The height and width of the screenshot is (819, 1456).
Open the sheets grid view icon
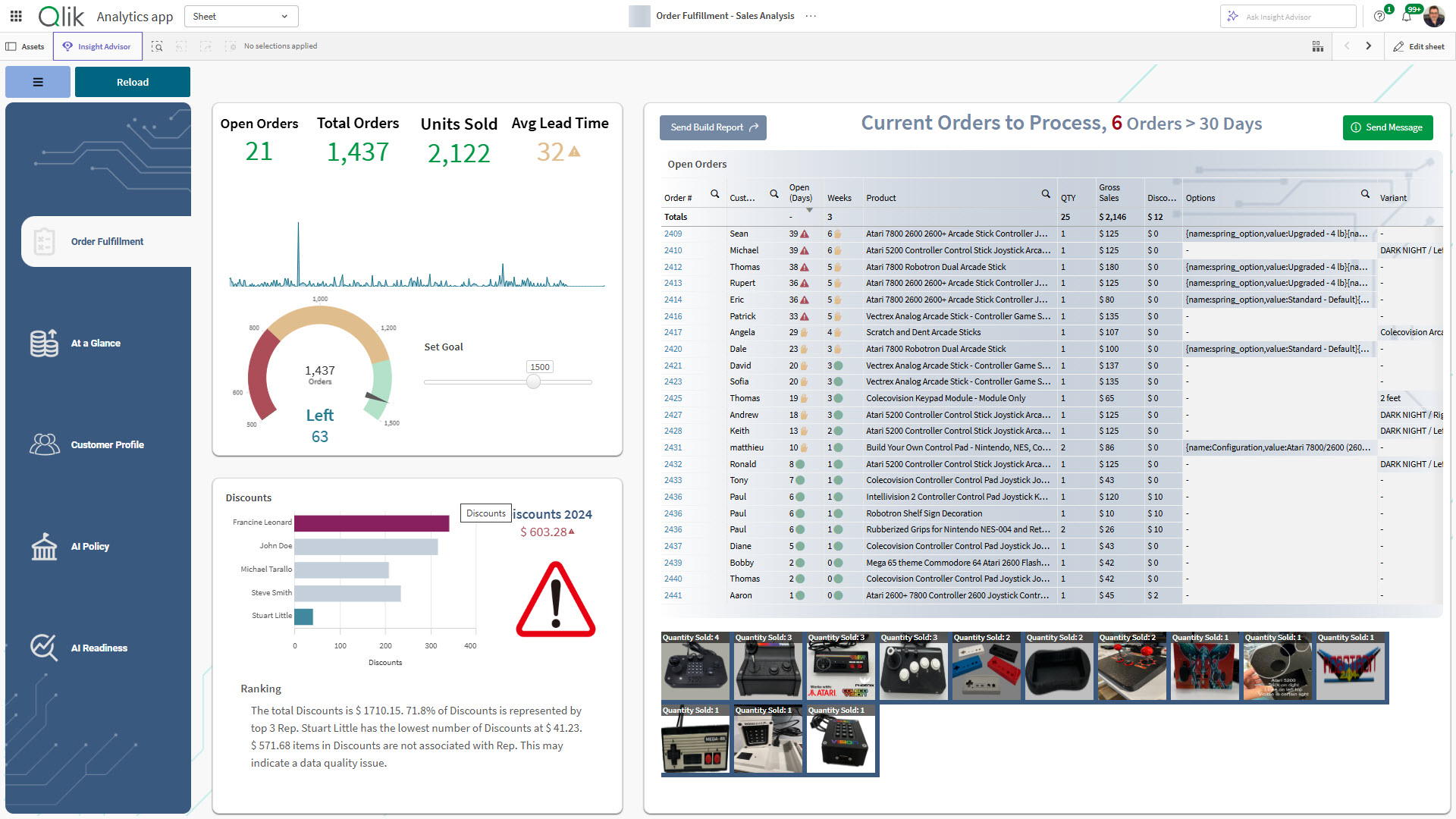tap(1318, 46)
